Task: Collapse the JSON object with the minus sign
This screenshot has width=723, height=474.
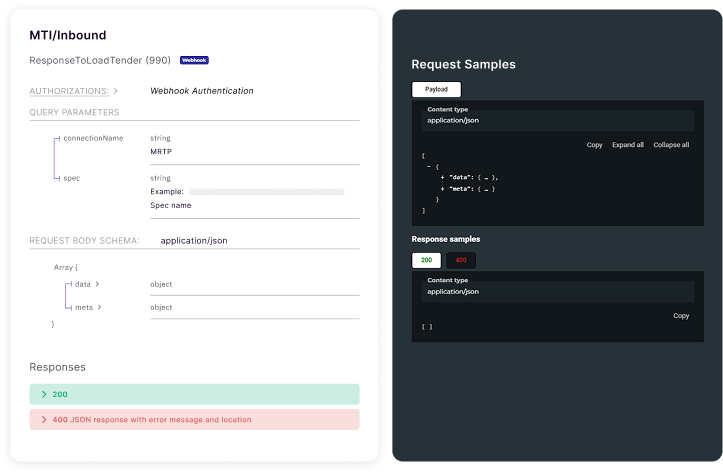Action: click(x=427, y=166)
